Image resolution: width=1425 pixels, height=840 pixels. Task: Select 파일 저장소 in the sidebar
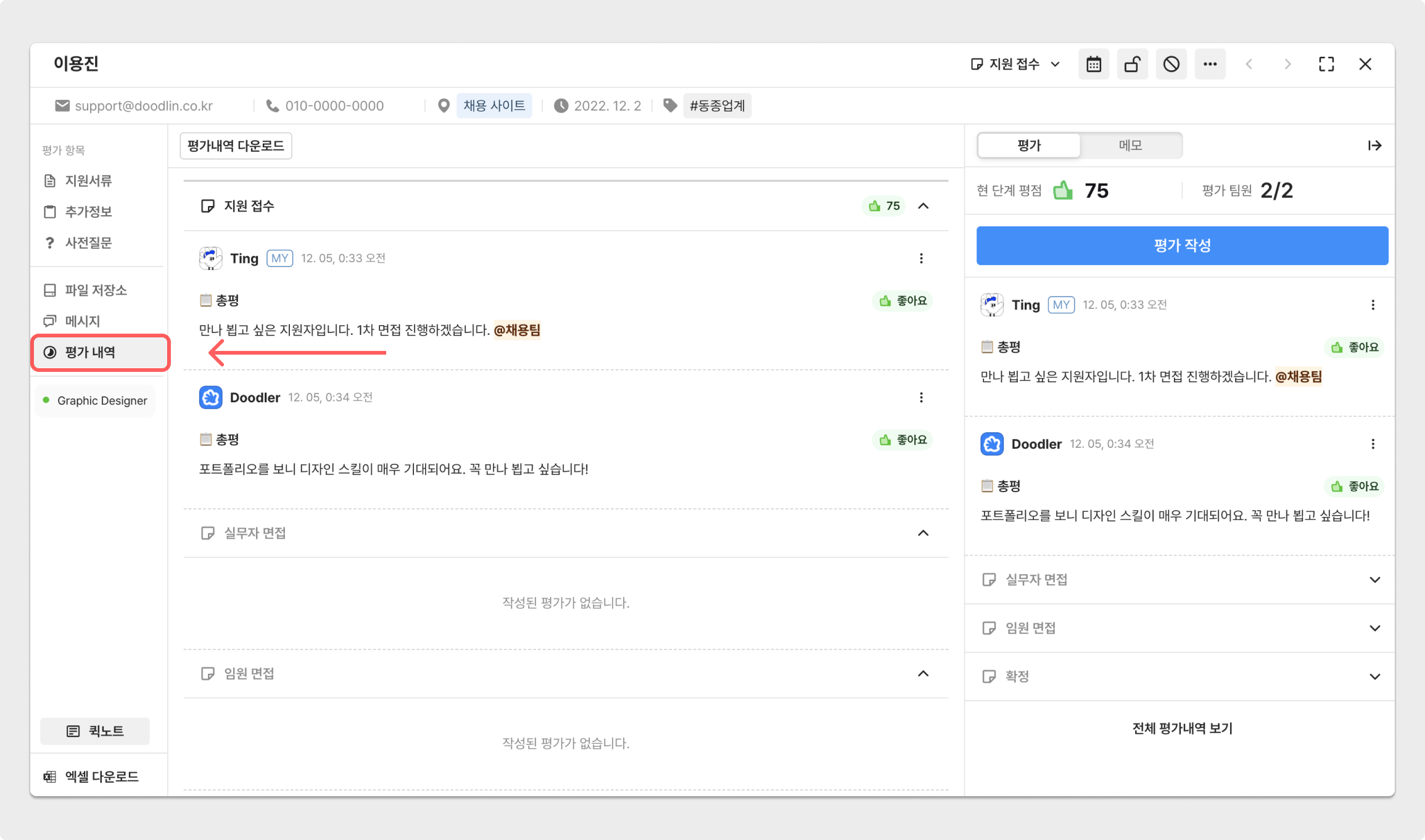pyautogui.click(x=96, y=290)
